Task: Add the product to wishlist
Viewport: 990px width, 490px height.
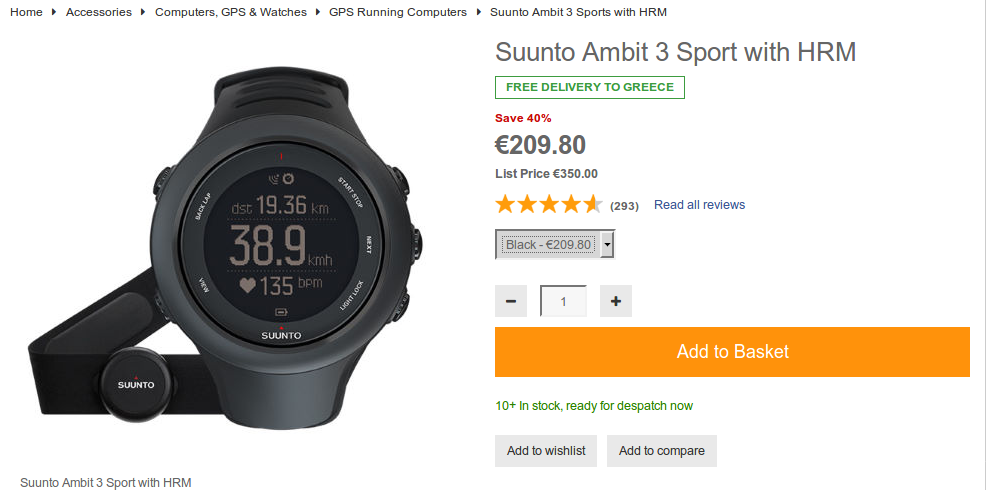Action: [546, 451]
